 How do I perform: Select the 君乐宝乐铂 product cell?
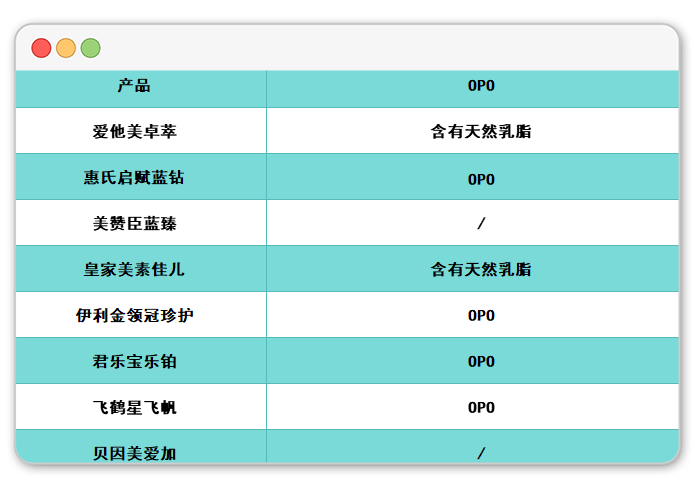click(x=141, y=361)
